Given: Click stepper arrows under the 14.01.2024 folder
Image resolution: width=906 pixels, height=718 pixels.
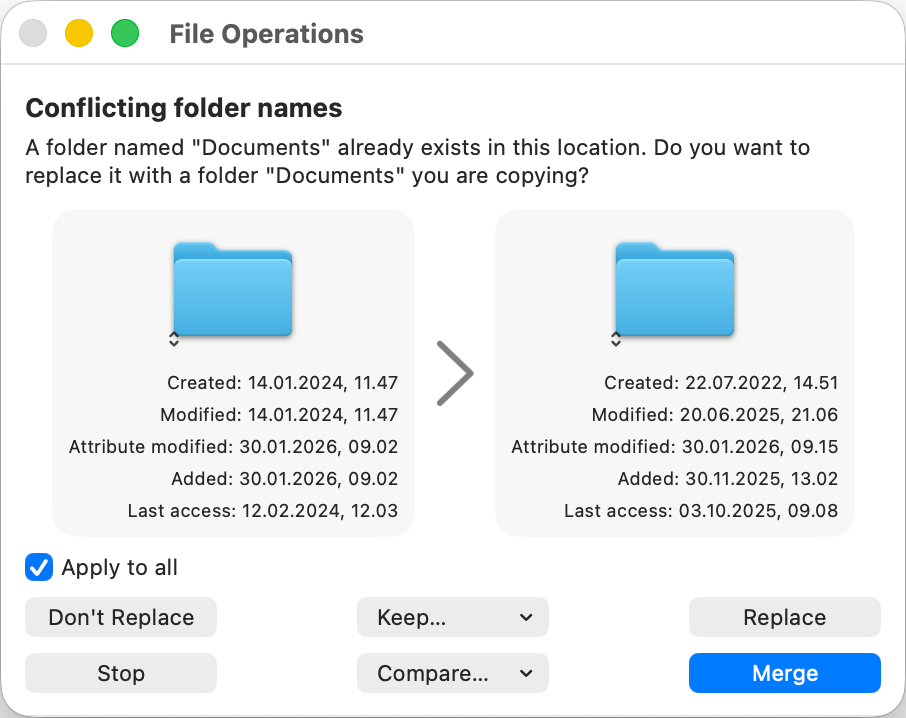Looking at the screenshot, I should (x=174, y=339).
